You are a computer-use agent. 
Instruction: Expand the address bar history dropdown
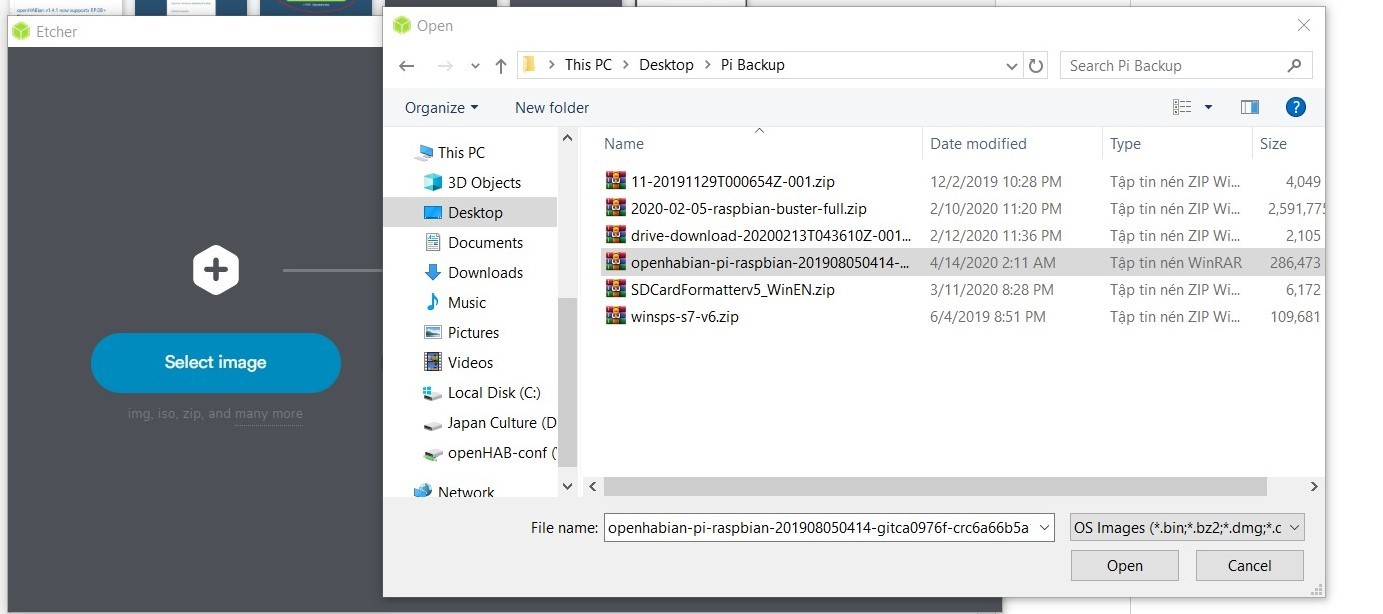pyautogui.click(x=1012, y=66)
